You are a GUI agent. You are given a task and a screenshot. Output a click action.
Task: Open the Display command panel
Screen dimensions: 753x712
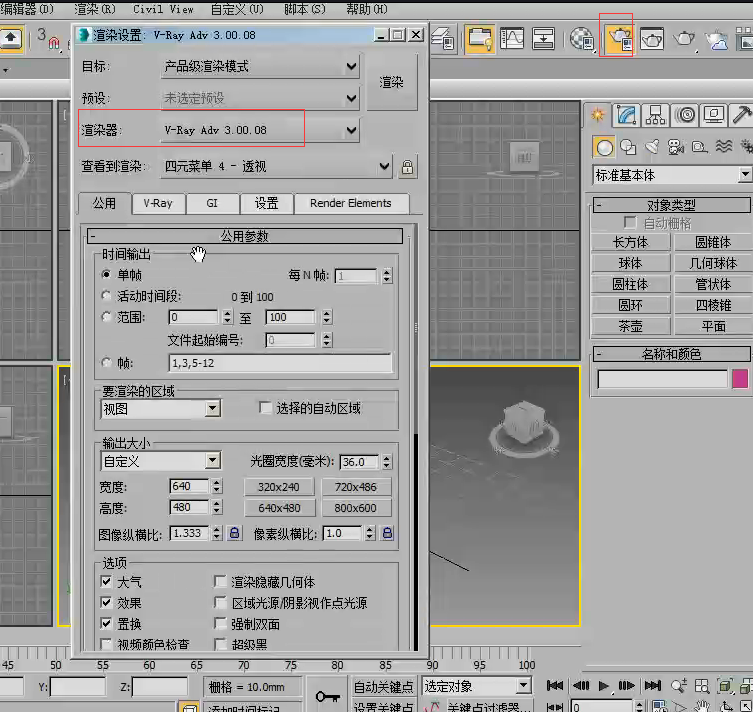tap(714, 115)
